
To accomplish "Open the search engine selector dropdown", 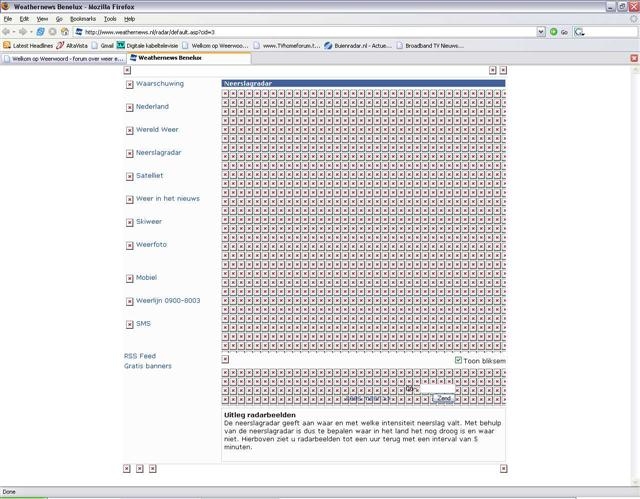I will 579,32.
